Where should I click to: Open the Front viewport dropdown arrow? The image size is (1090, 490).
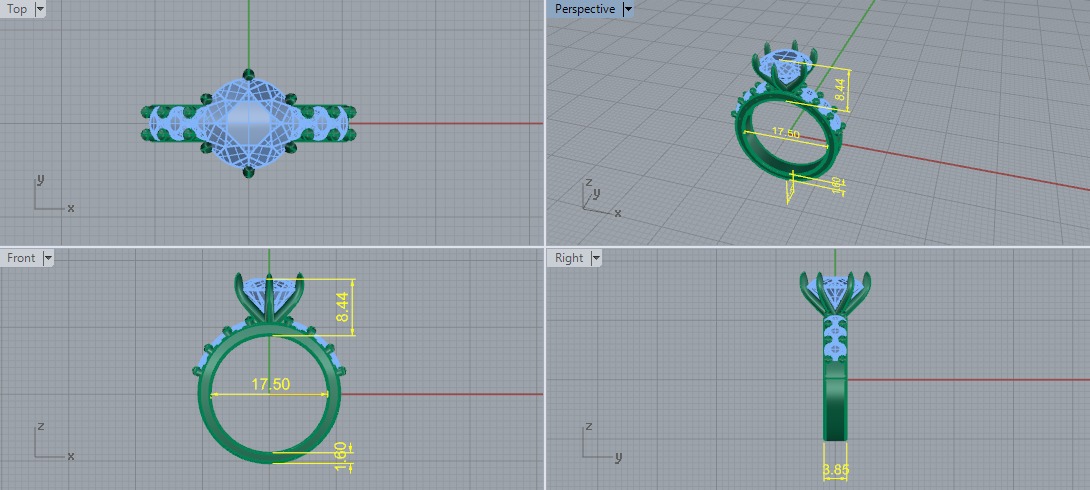tap(47, 258)
